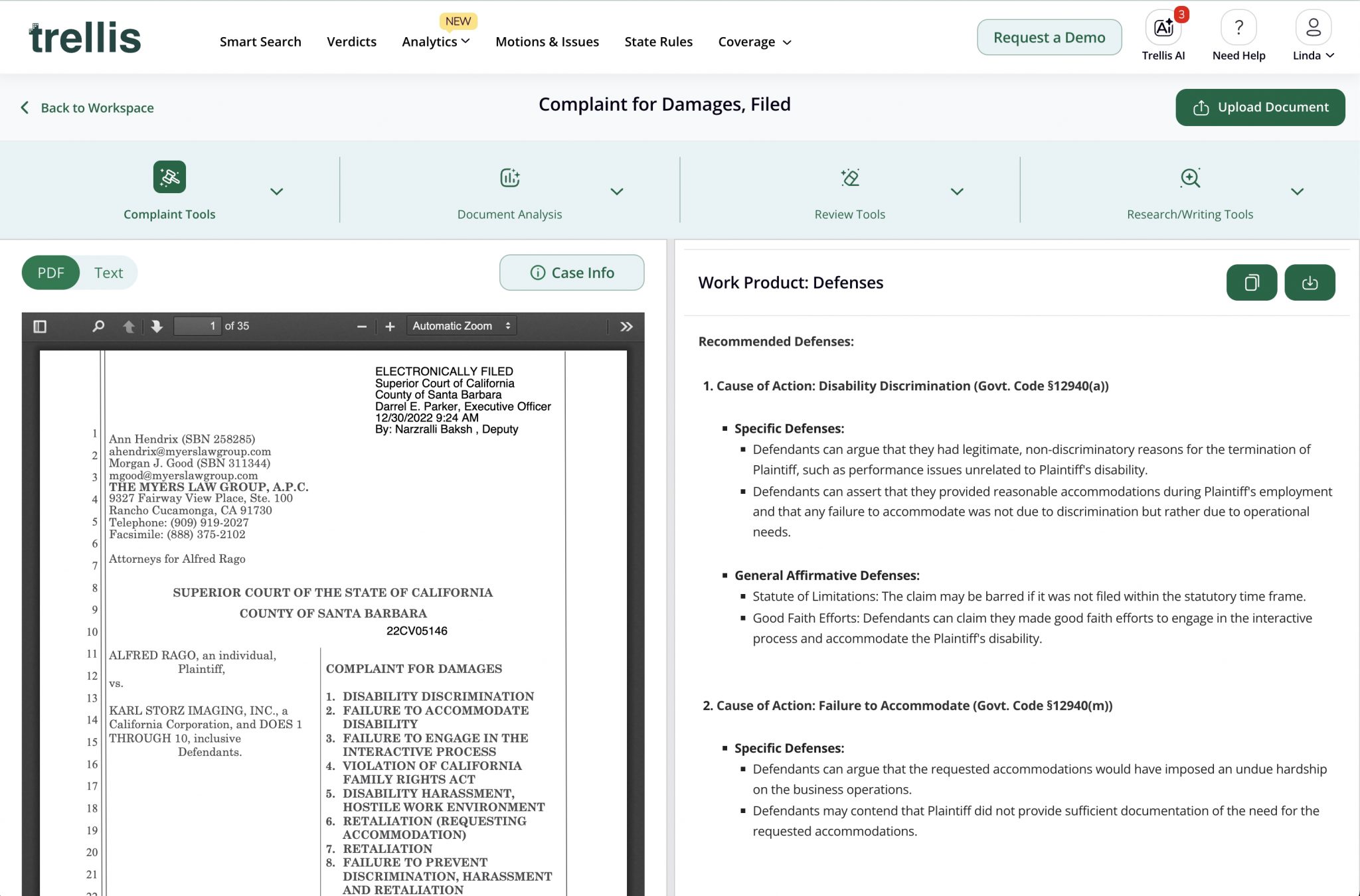The height and width of the screenshot is (896, 1360).
Task: Click 'General Affirmative Defenses:' subheading
Action: (x=827, y=575)
